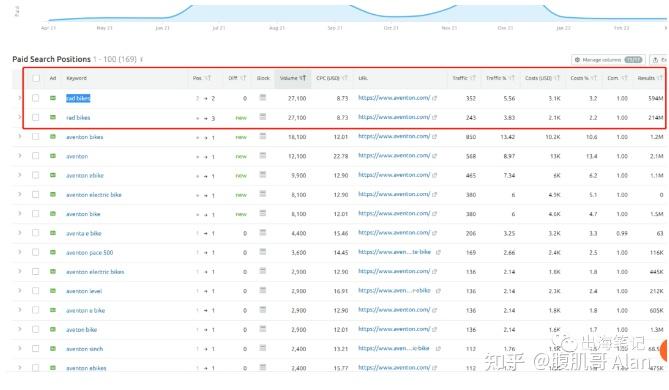Open SERP block icon in aventon ebike row
The height and width of the screenshot is (390, 669).
point(263,175)
